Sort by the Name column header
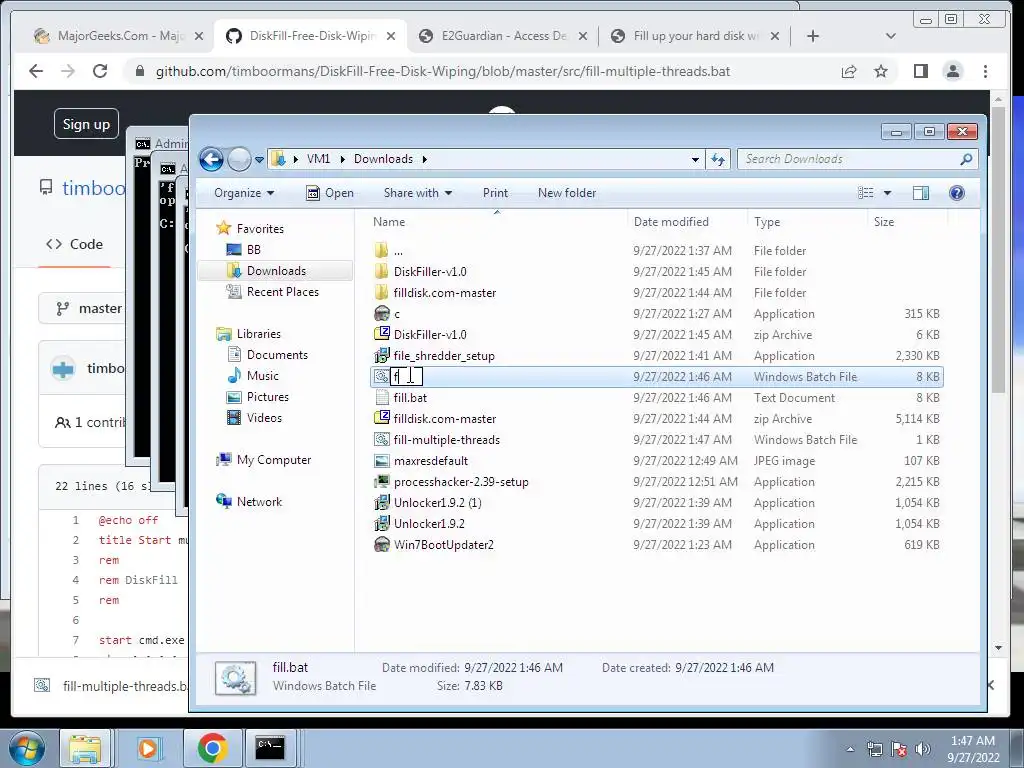Viewport: 1024px width, 768px height. pyautogui.click(x=389, y=222)
